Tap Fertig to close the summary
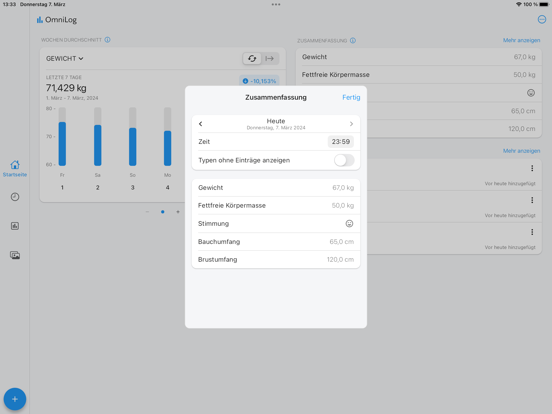This screenshot has height=414, width=552. (x=351, y=97)
